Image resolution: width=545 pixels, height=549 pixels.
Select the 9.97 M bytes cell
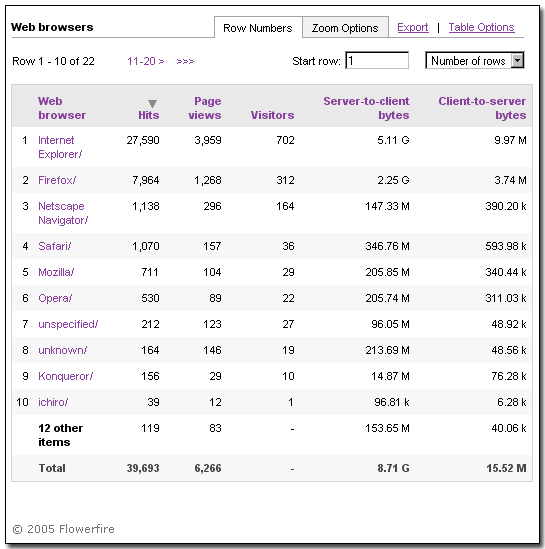[x=510, y=140]
